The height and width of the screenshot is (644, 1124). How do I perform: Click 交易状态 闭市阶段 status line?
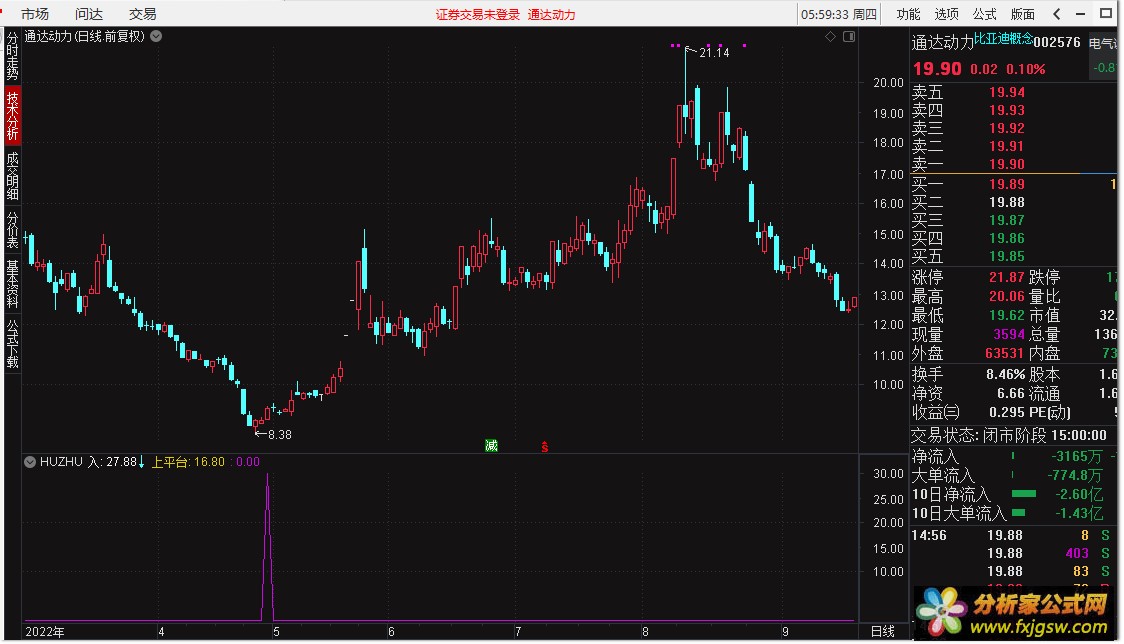(1009, 435)
